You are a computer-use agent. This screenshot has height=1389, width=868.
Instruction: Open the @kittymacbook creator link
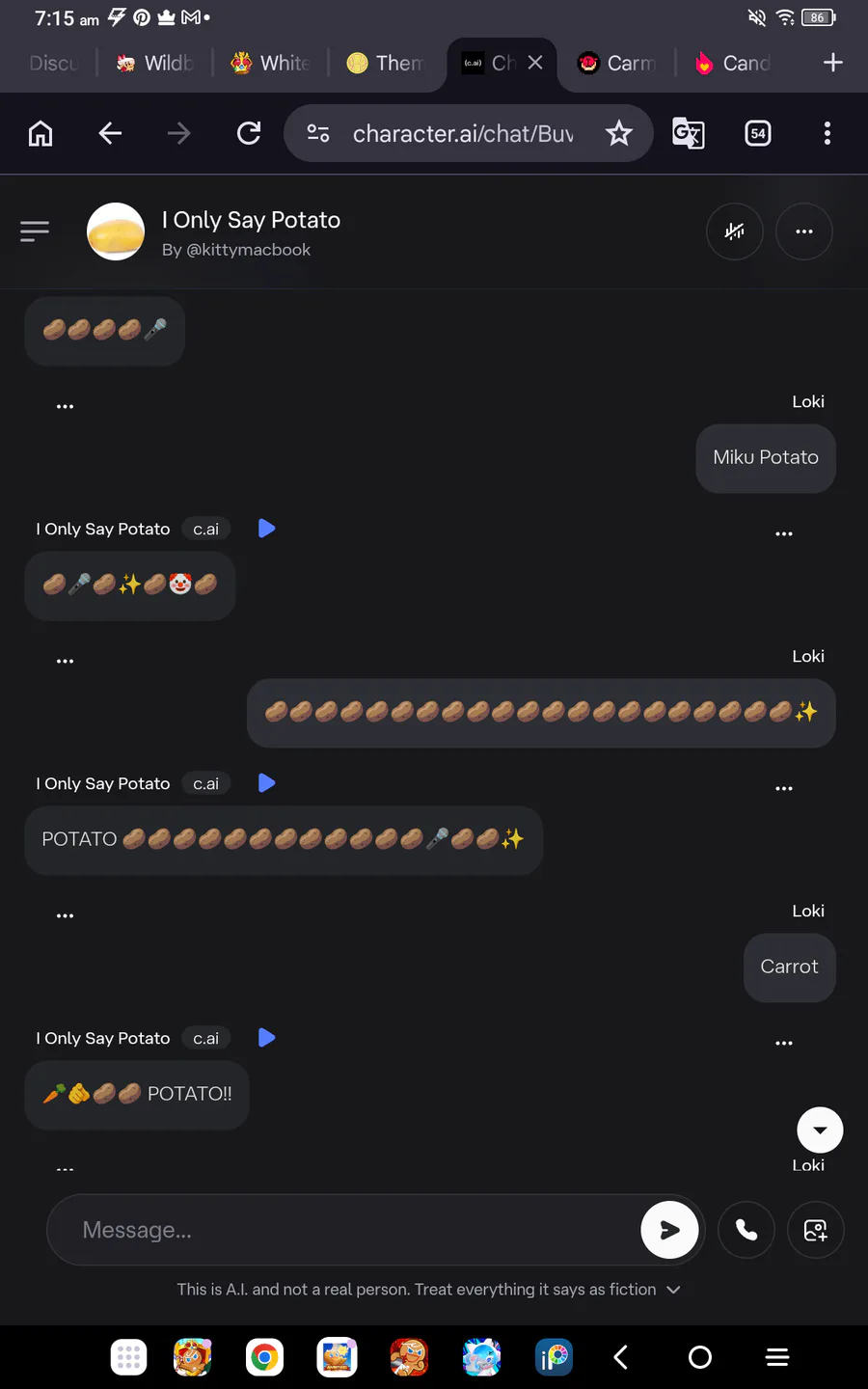coord(236,250)
